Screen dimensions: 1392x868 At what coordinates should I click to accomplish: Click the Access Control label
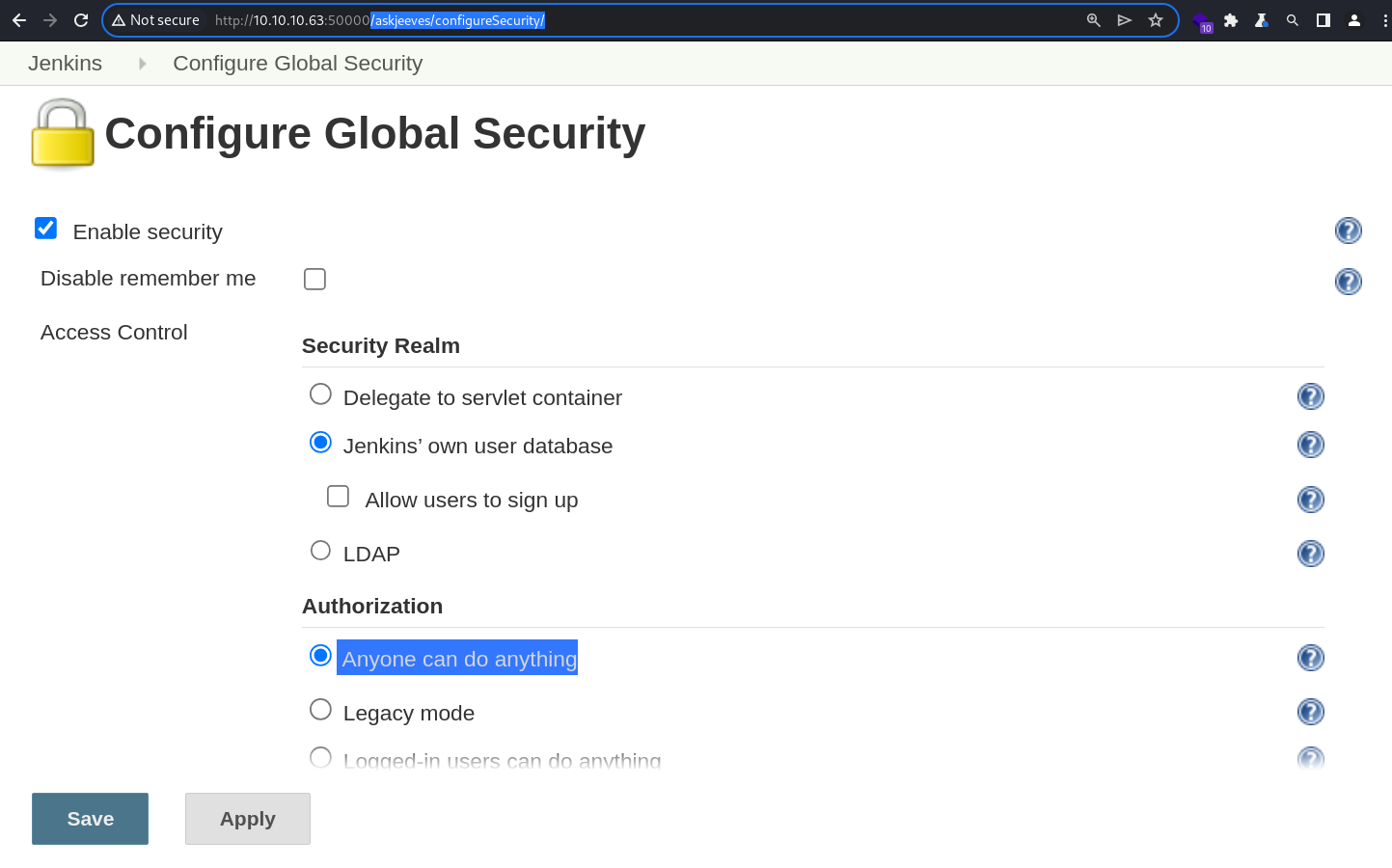pos(114,333)
